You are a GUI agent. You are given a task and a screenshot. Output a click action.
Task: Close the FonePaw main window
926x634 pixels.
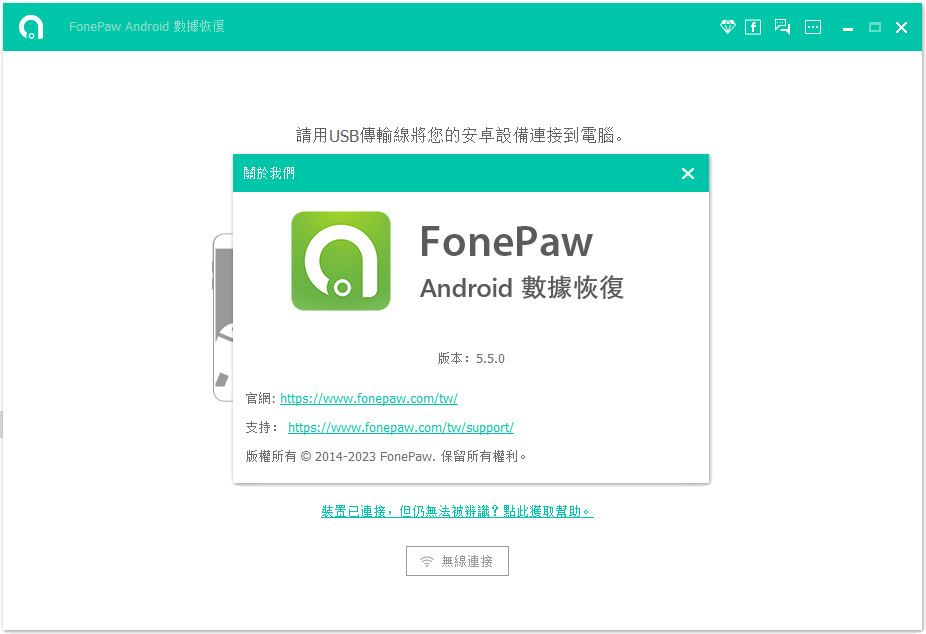pos(901,27)
